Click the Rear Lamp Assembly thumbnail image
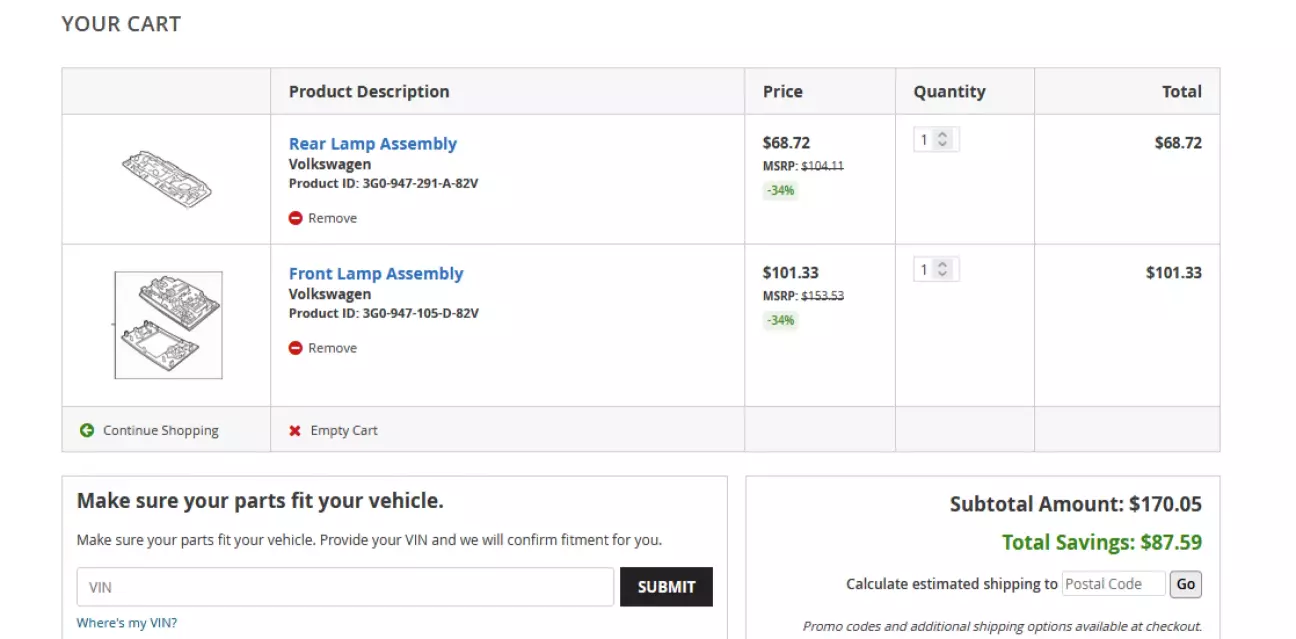Screen dimensions: 1296x639 click(x=166, y=179)
